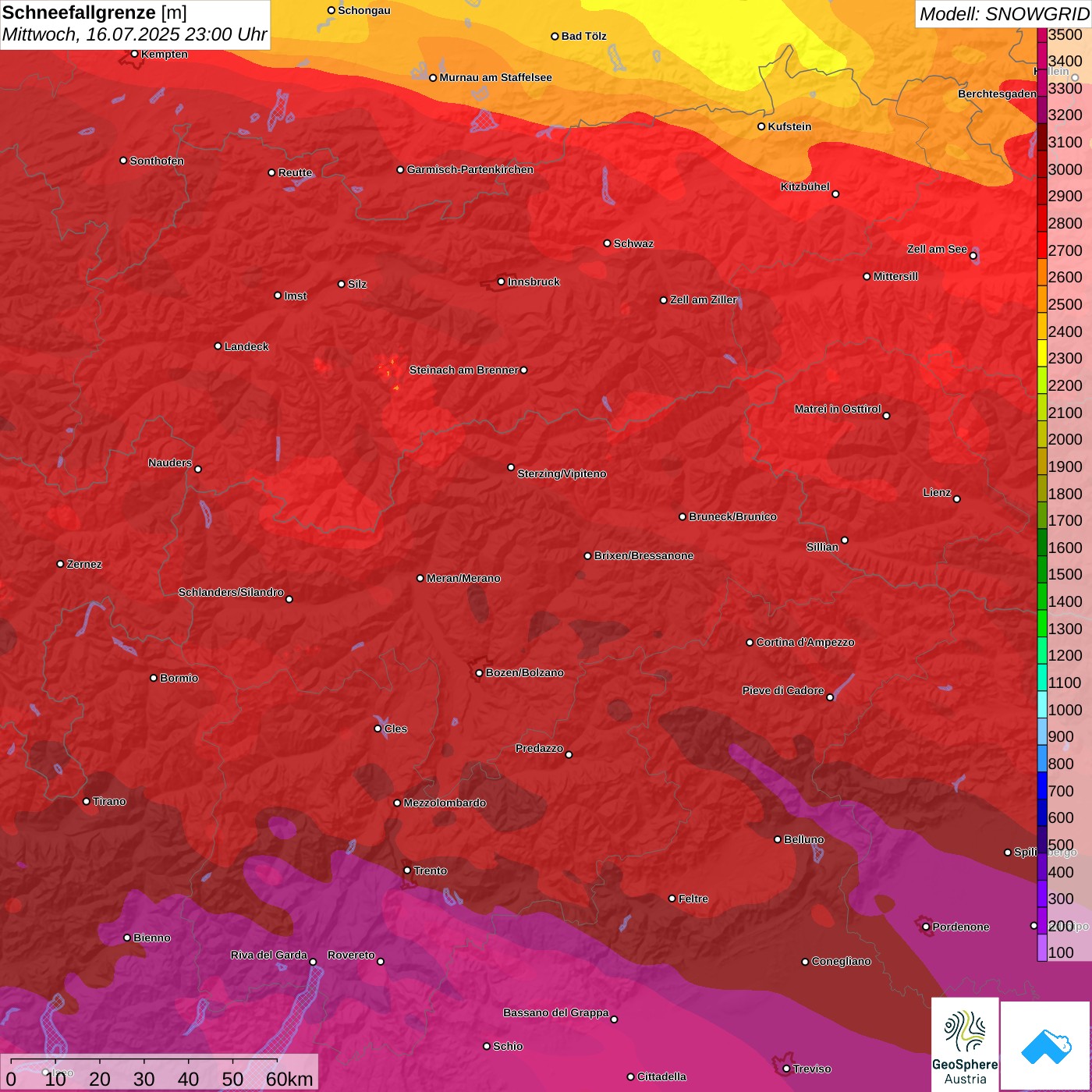
Task: Click the Sonthofen label
Action: tap(157, 161)
